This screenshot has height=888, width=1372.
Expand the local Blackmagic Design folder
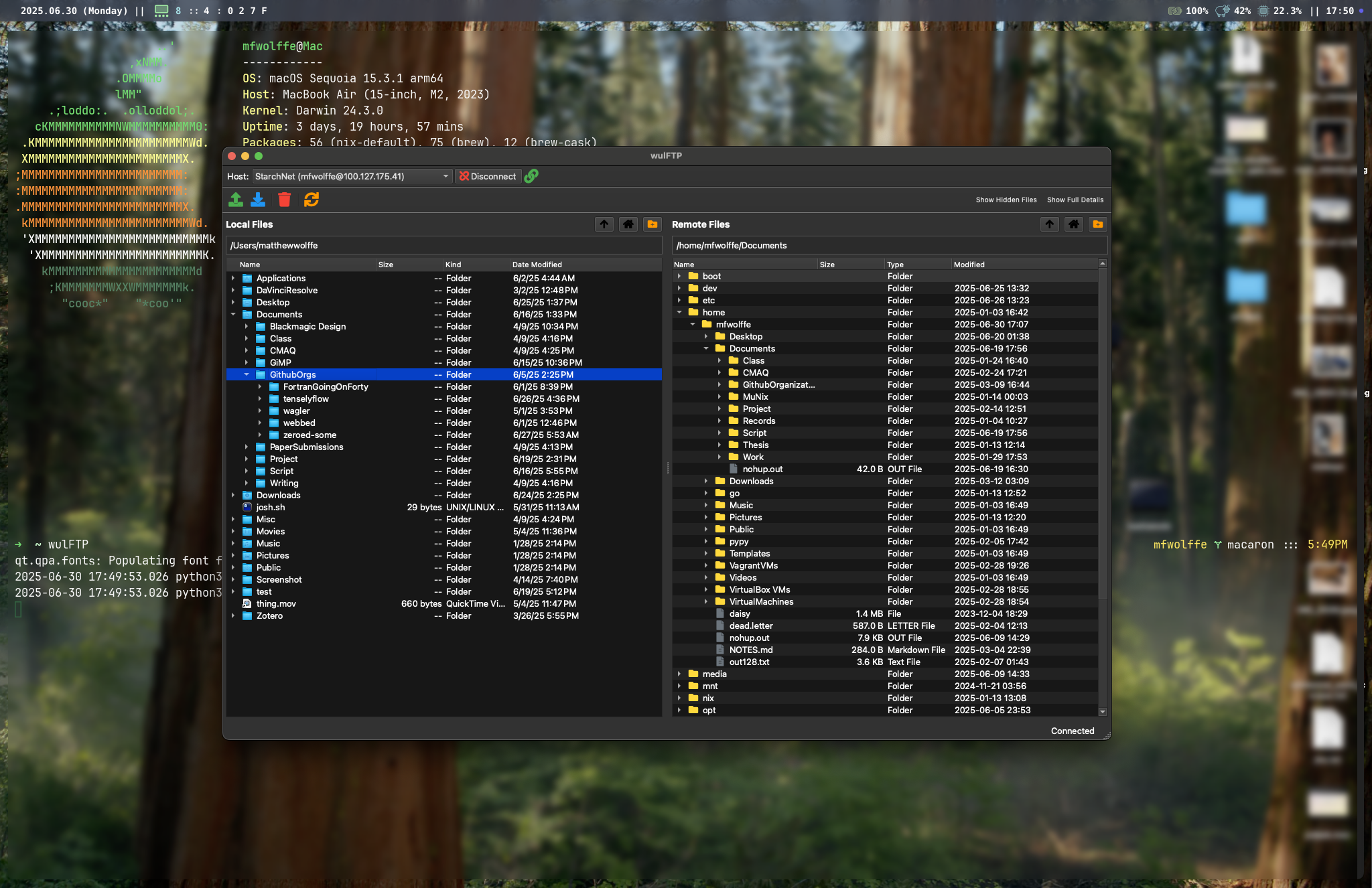247,326
